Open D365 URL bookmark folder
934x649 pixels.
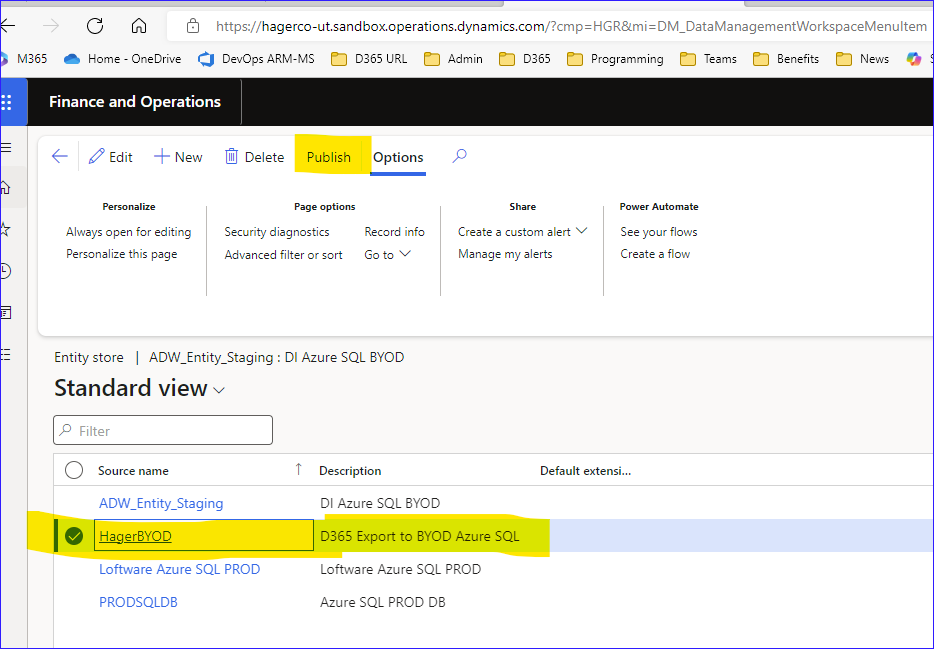[369, 58]
